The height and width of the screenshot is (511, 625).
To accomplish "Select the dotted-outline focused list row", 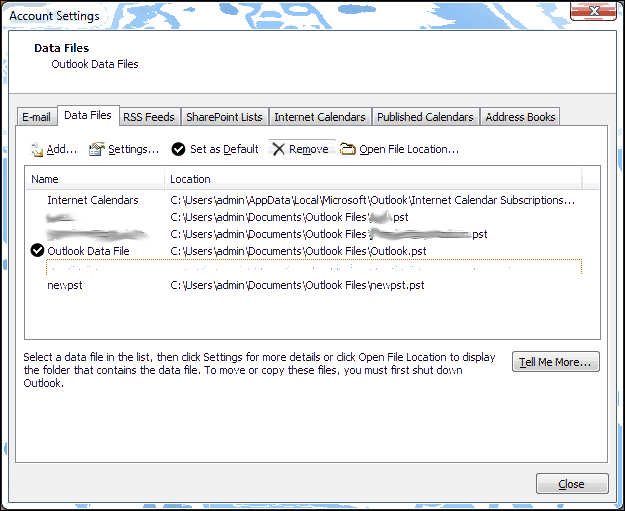I will click(x=314, y=267).
